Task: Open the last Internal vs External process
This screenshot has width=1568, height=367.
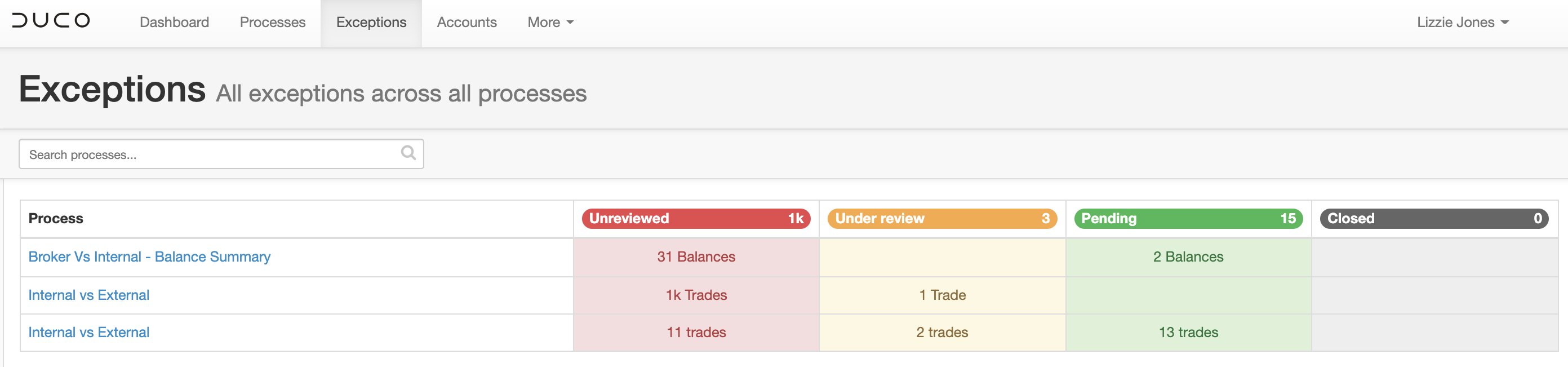Action: coord(89,332)
